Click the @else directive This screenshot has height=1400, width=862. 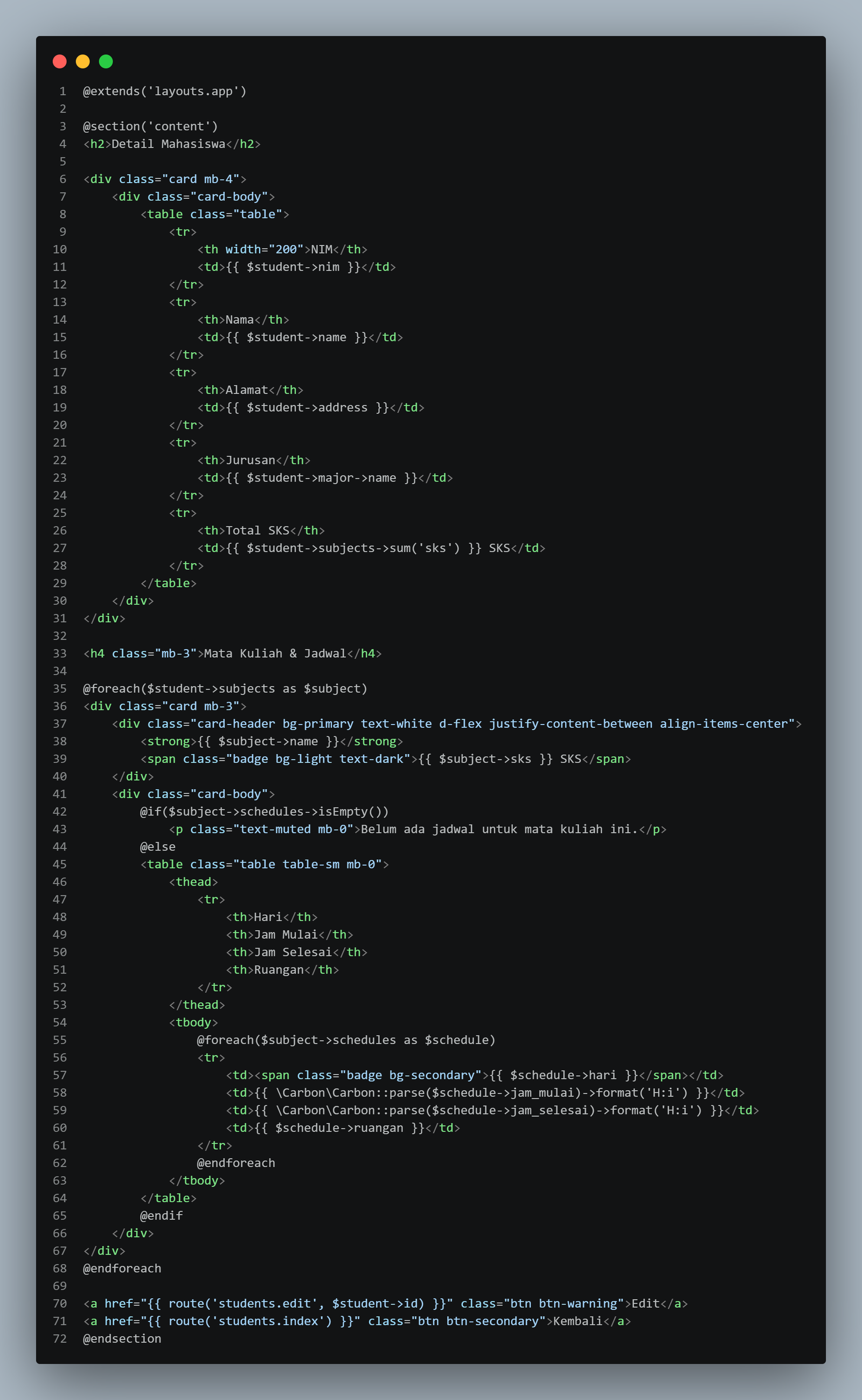tap(158, 847)
